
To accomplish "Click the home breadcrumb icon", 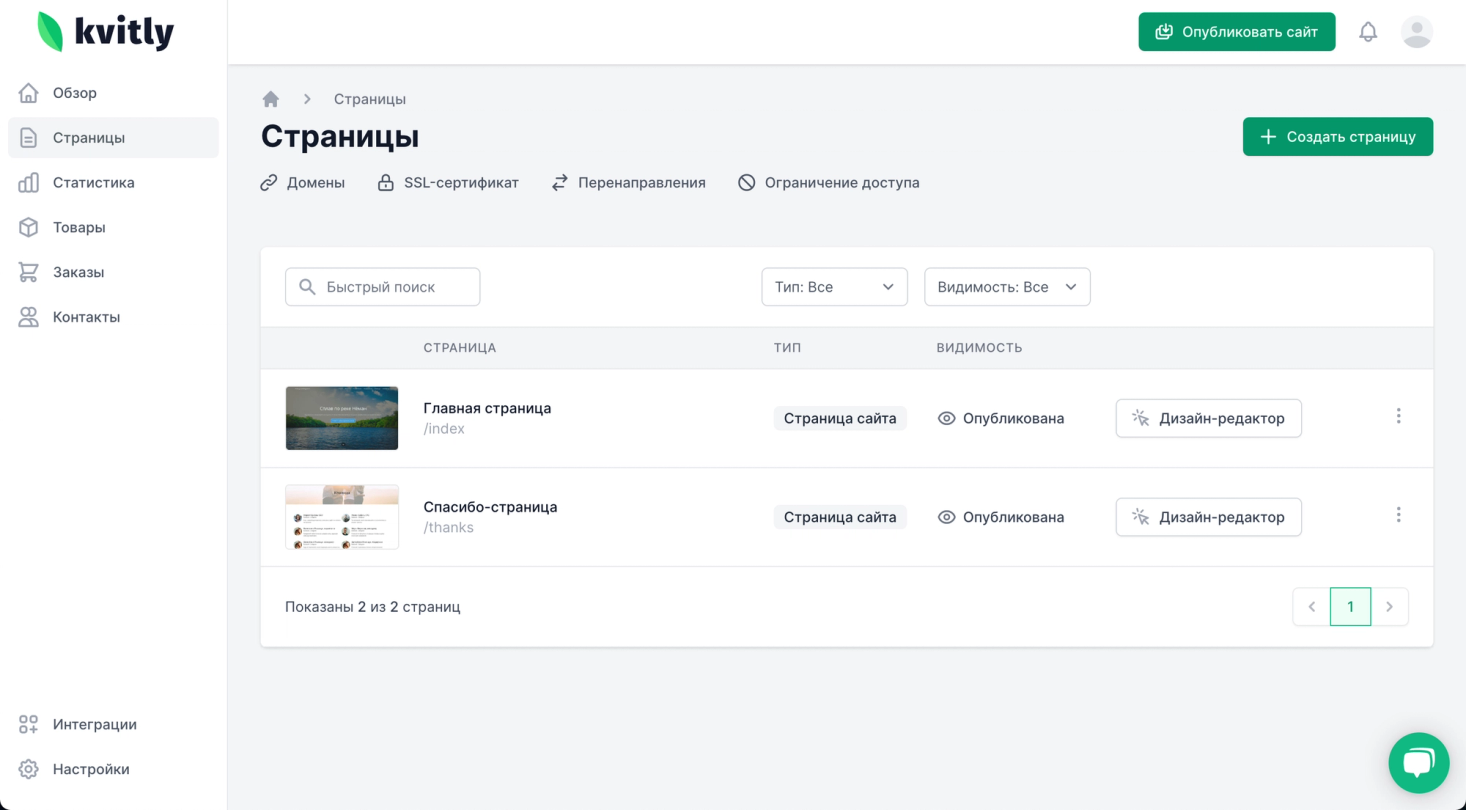I will (270, 99).
